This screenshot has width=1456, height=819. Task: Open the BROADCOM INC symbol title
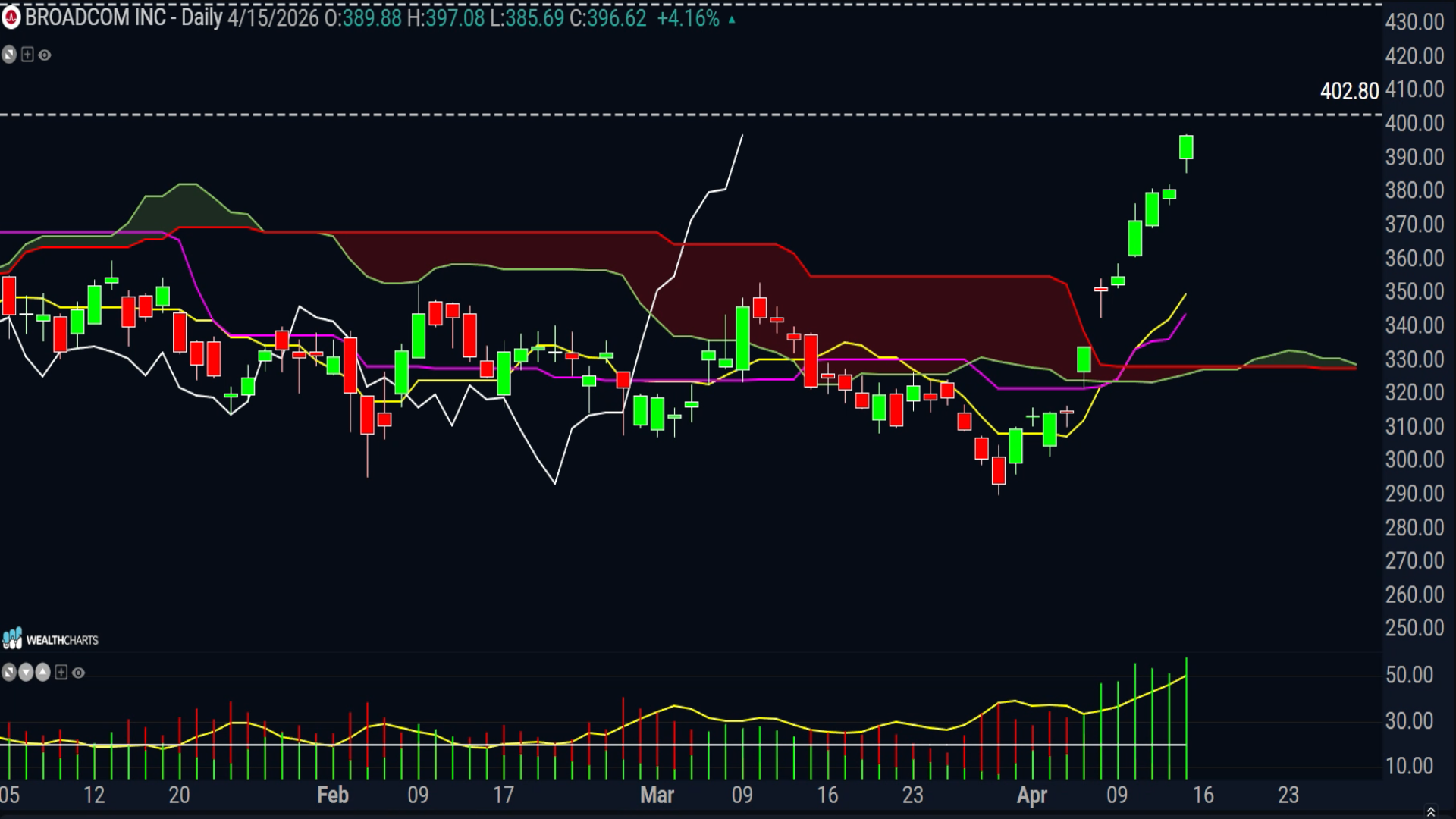point(95,17)
